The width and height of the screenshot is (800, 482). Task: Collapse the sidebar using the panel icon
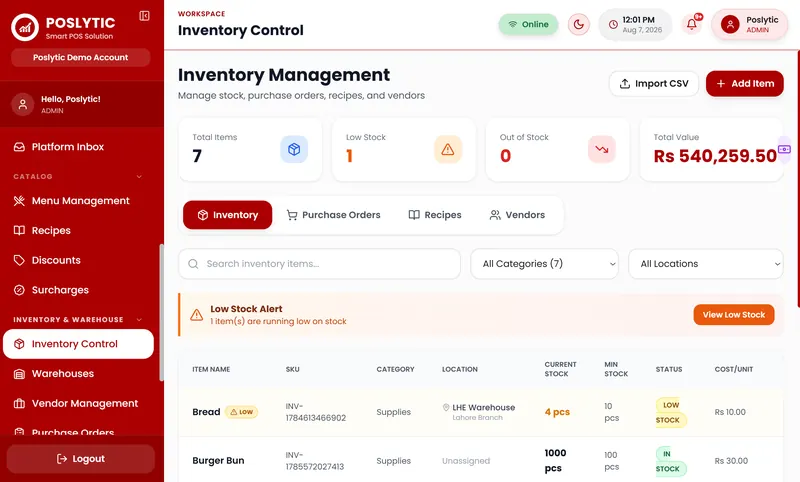coord(144,16)
